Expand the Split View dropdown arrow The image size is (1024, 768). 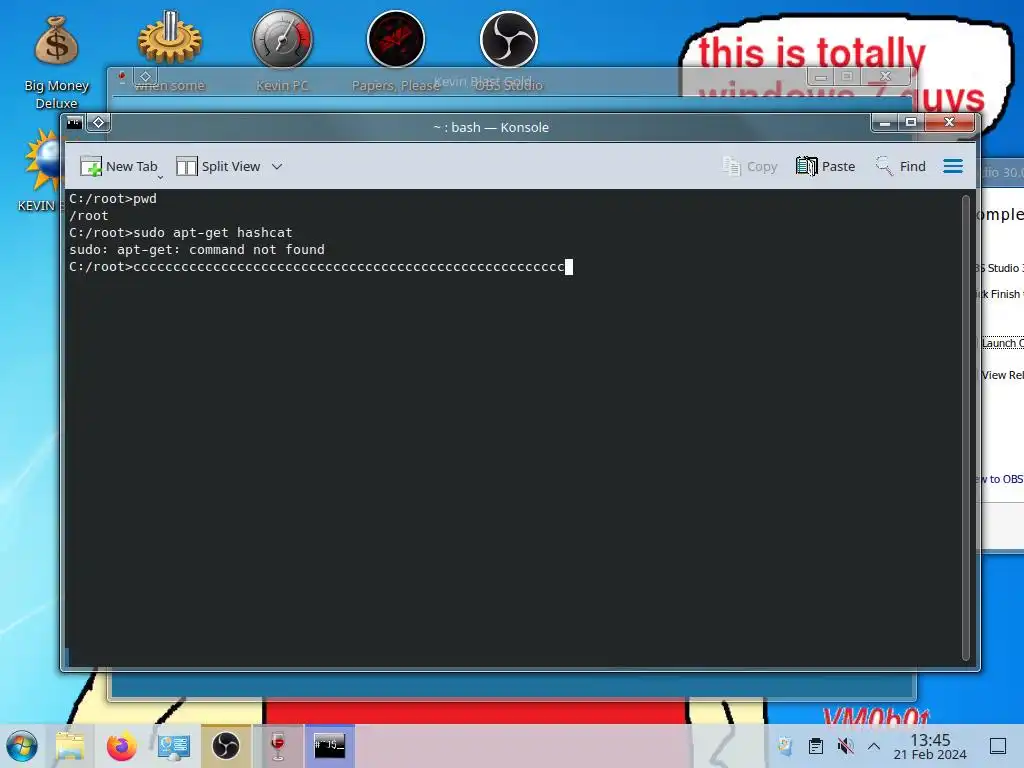tap(277, 167)
